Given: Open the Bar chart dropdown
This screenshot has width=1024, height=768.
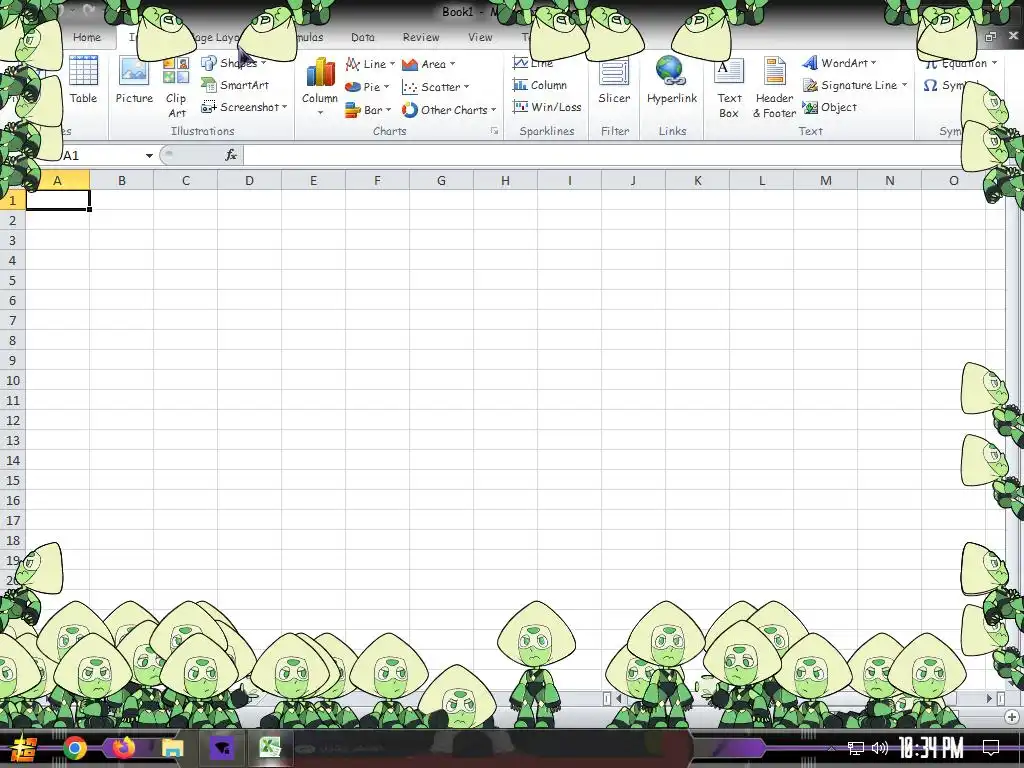Looking at the screenshot, I should click(x=368, y=110).
